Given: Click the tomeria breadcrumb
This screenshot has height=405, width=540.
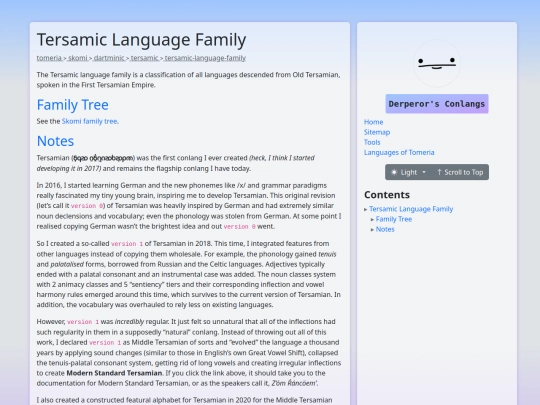Looking at the screenshot, I should coord(49,58).
